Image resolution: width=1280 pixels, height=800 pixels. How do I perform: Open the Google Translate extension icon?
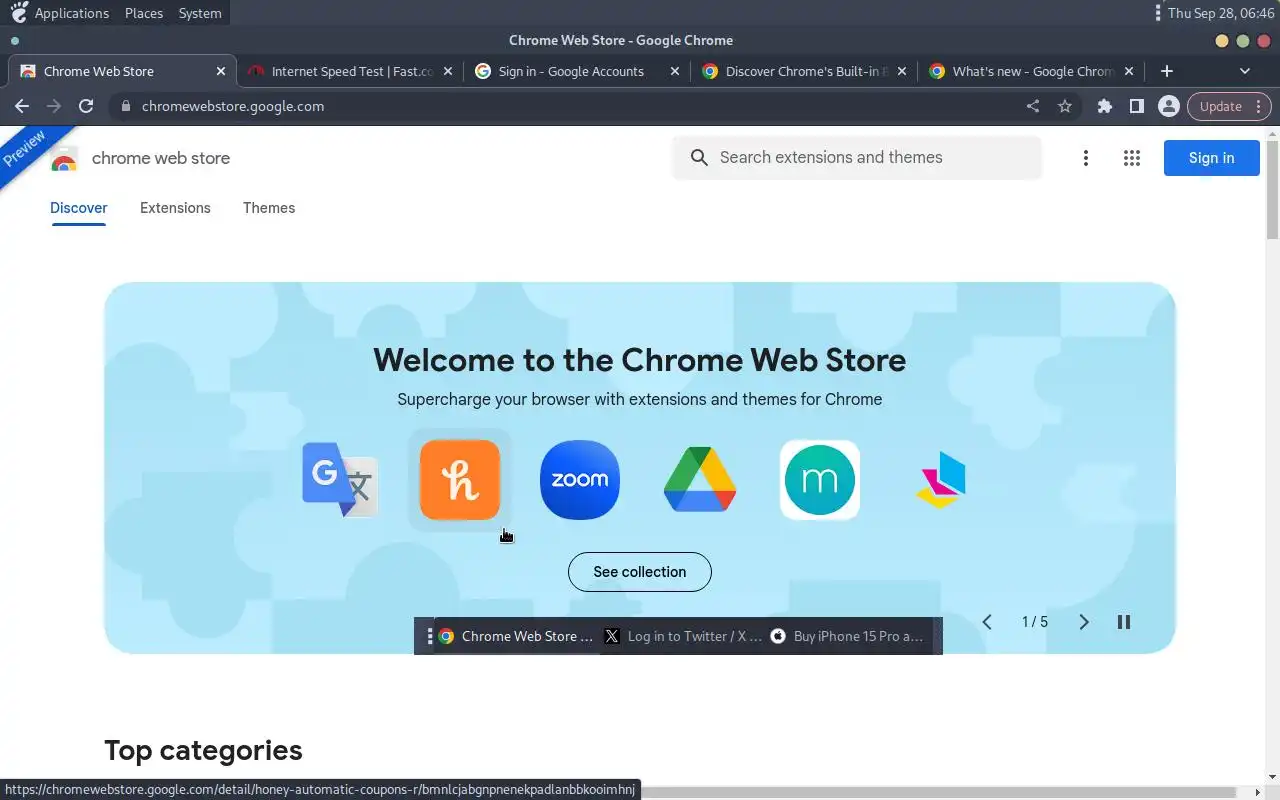(340, 479)
